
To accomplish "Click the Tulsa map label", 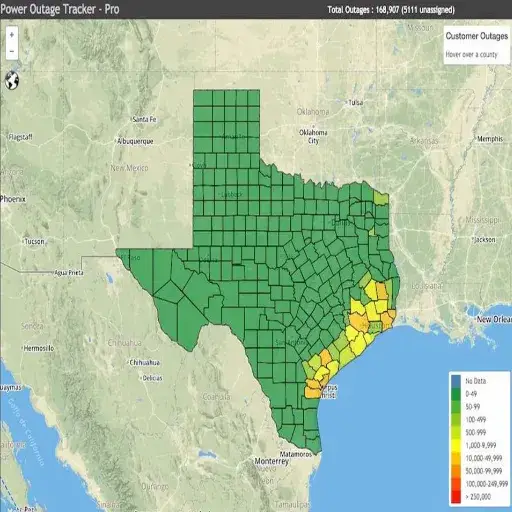I will click(x=355, y=103).
